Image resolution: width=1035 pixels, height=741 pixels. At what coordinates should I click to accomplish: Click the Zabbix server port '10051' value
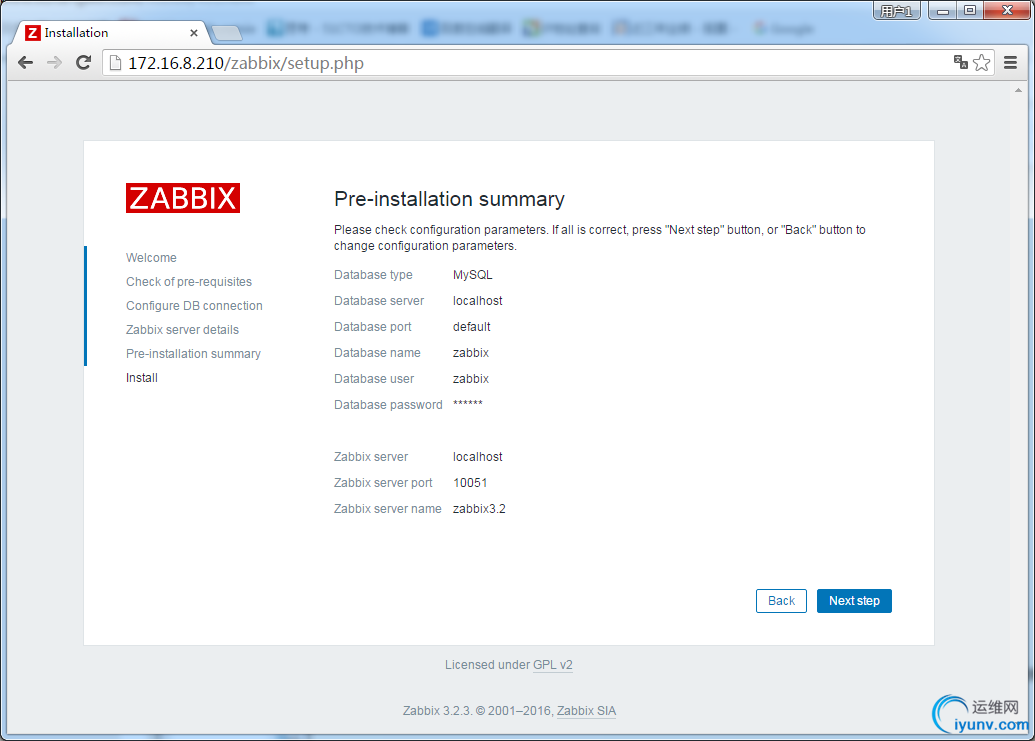pyautogui.click(x=470, y=483)
